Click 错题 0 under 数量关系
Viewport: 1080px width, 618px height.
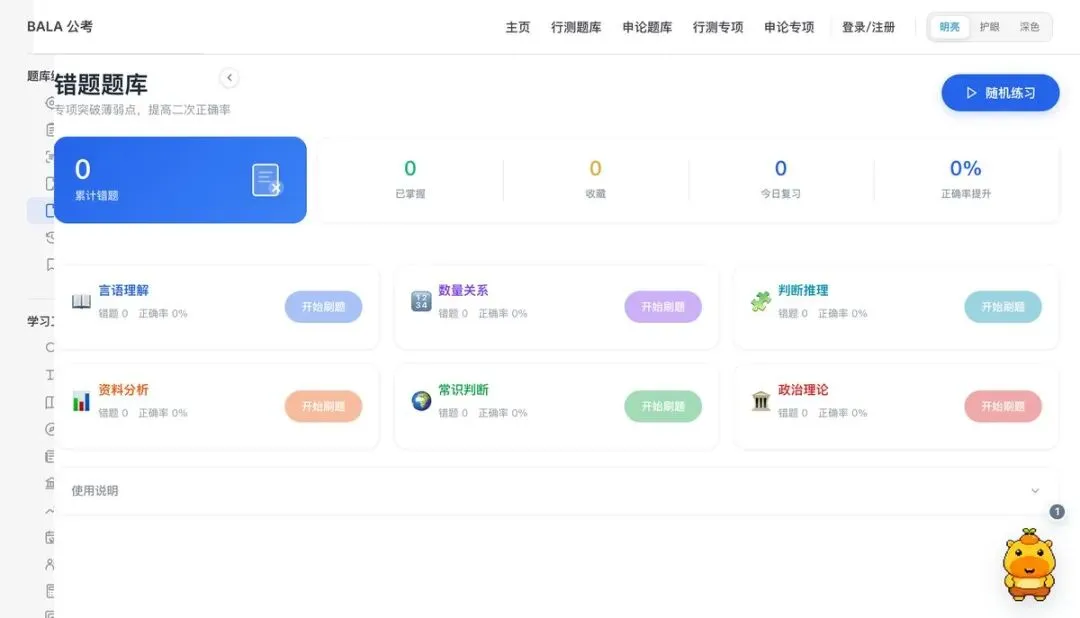453,313
